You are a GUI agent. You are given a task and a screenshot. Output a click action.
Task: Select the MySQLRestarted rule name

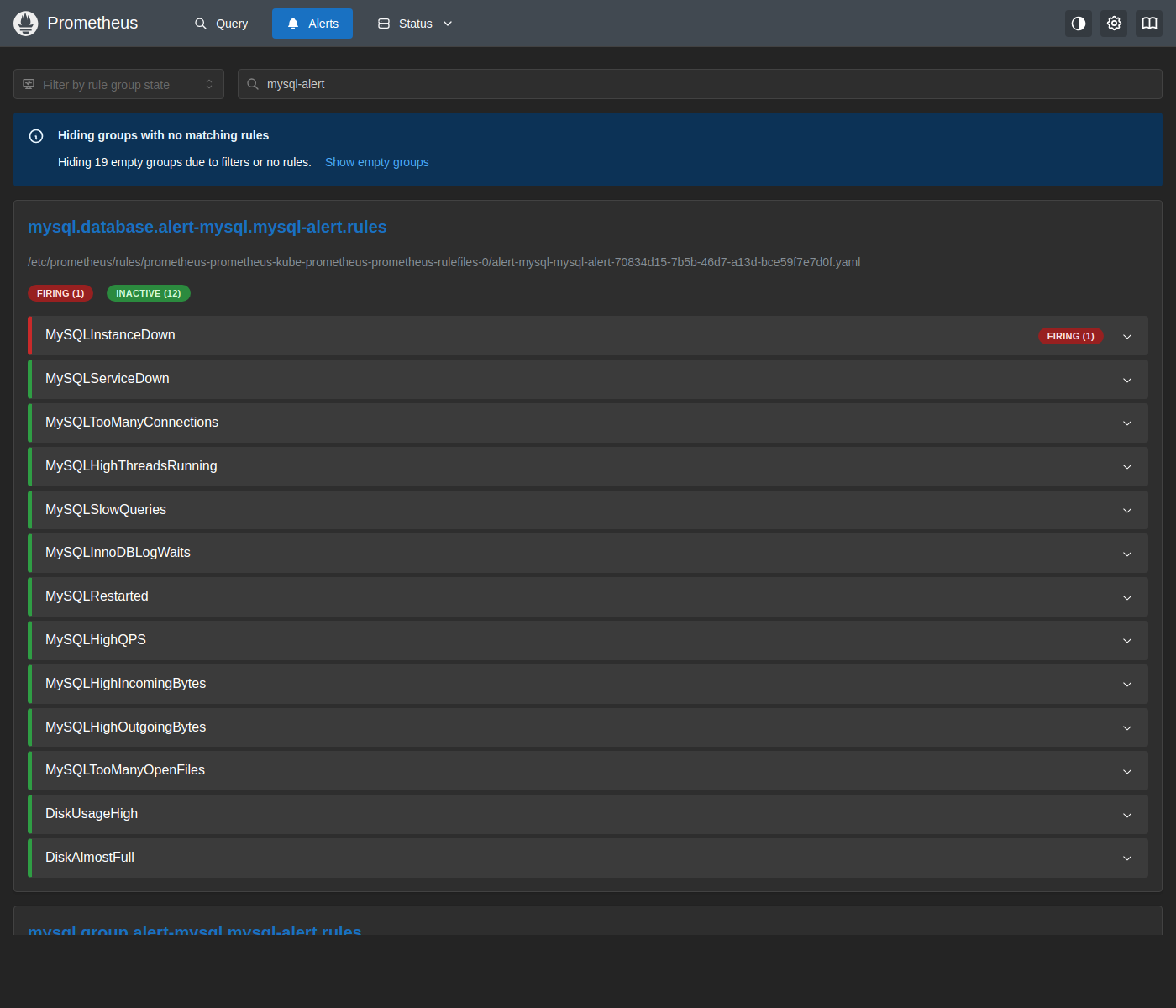97,596
